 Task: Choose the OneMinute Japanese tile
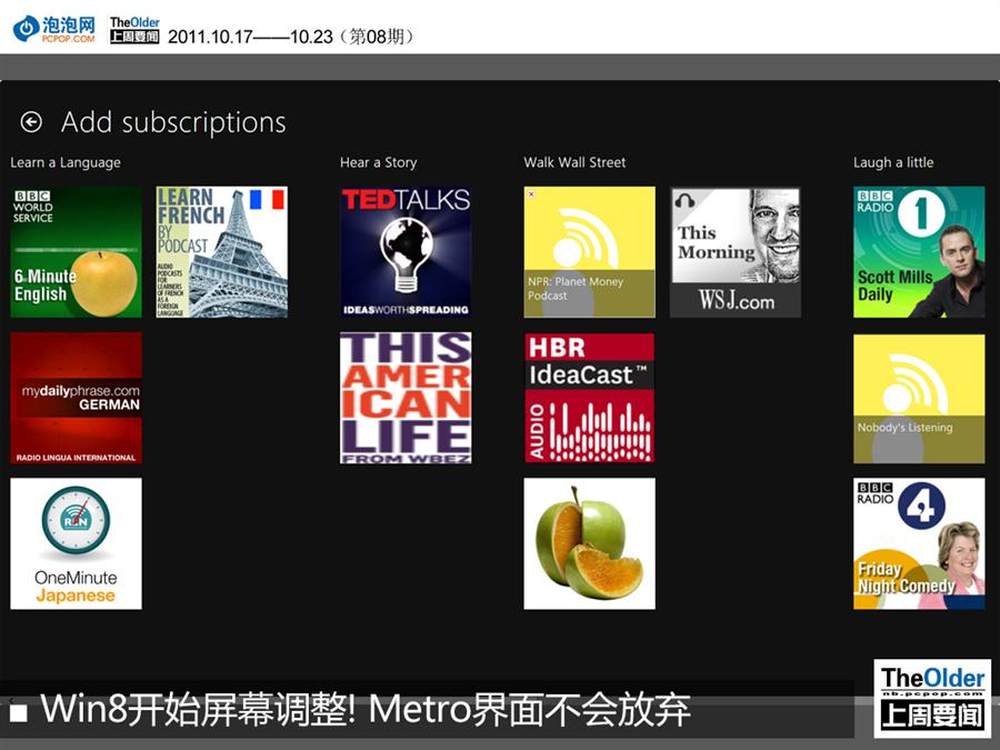[76, 543]
